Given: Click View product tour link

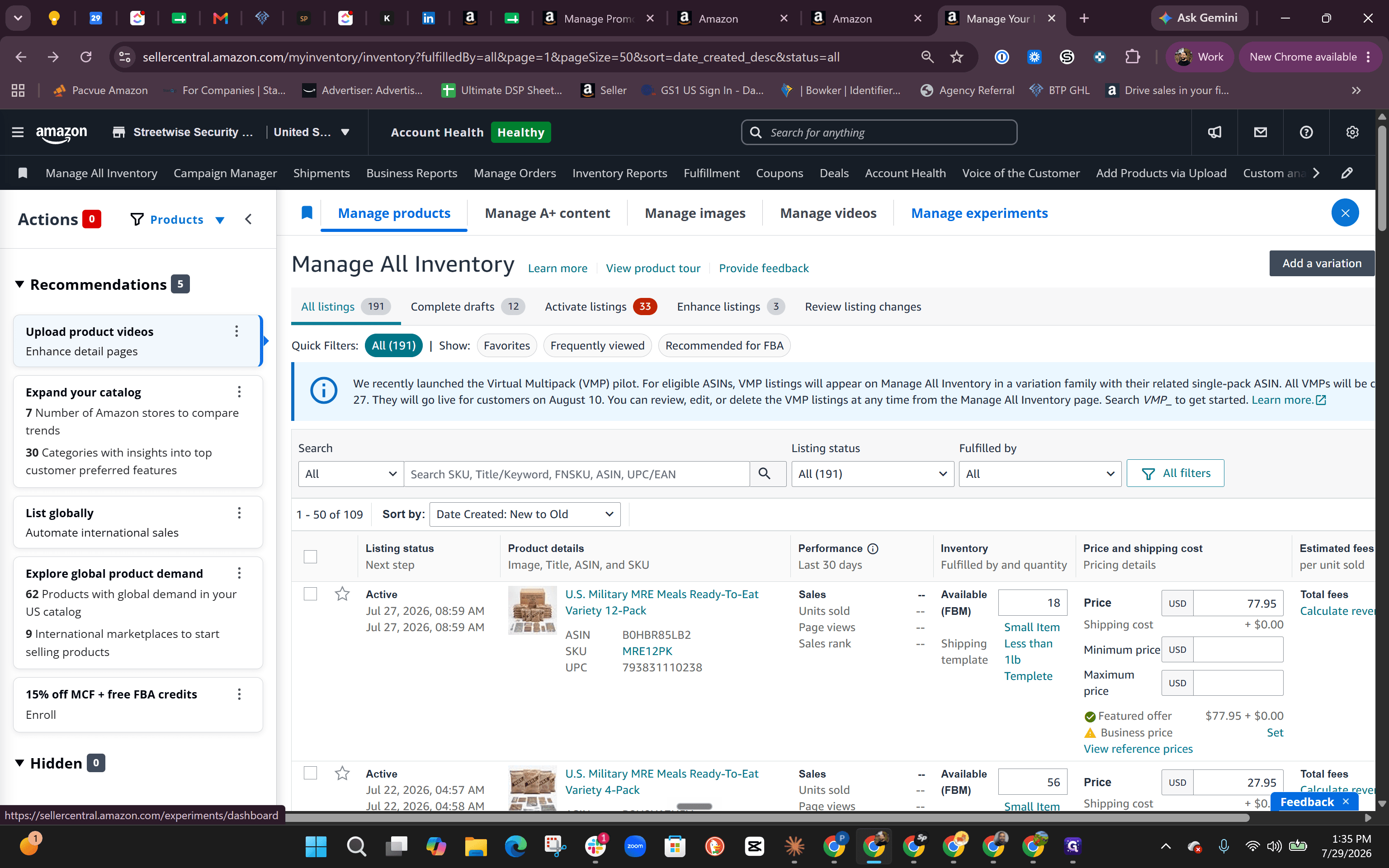Looking at the screenshot, I should point(652,268).
